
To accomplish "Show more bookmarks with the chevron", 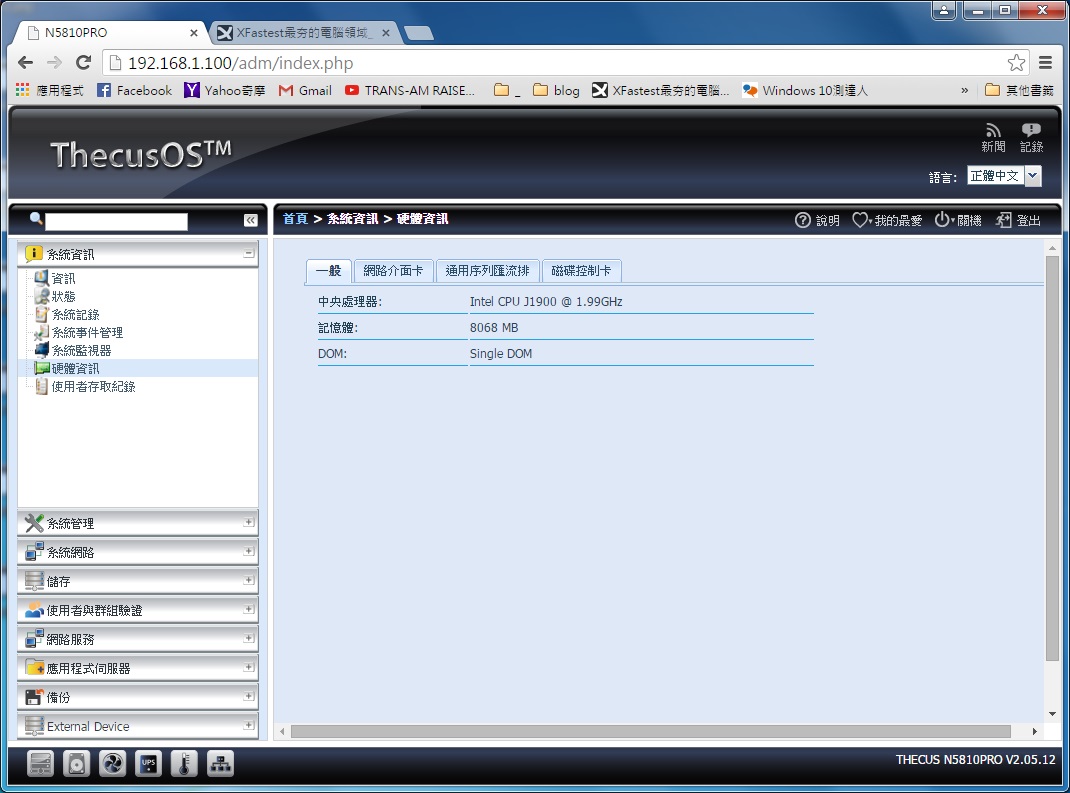I will coord(964,90).
